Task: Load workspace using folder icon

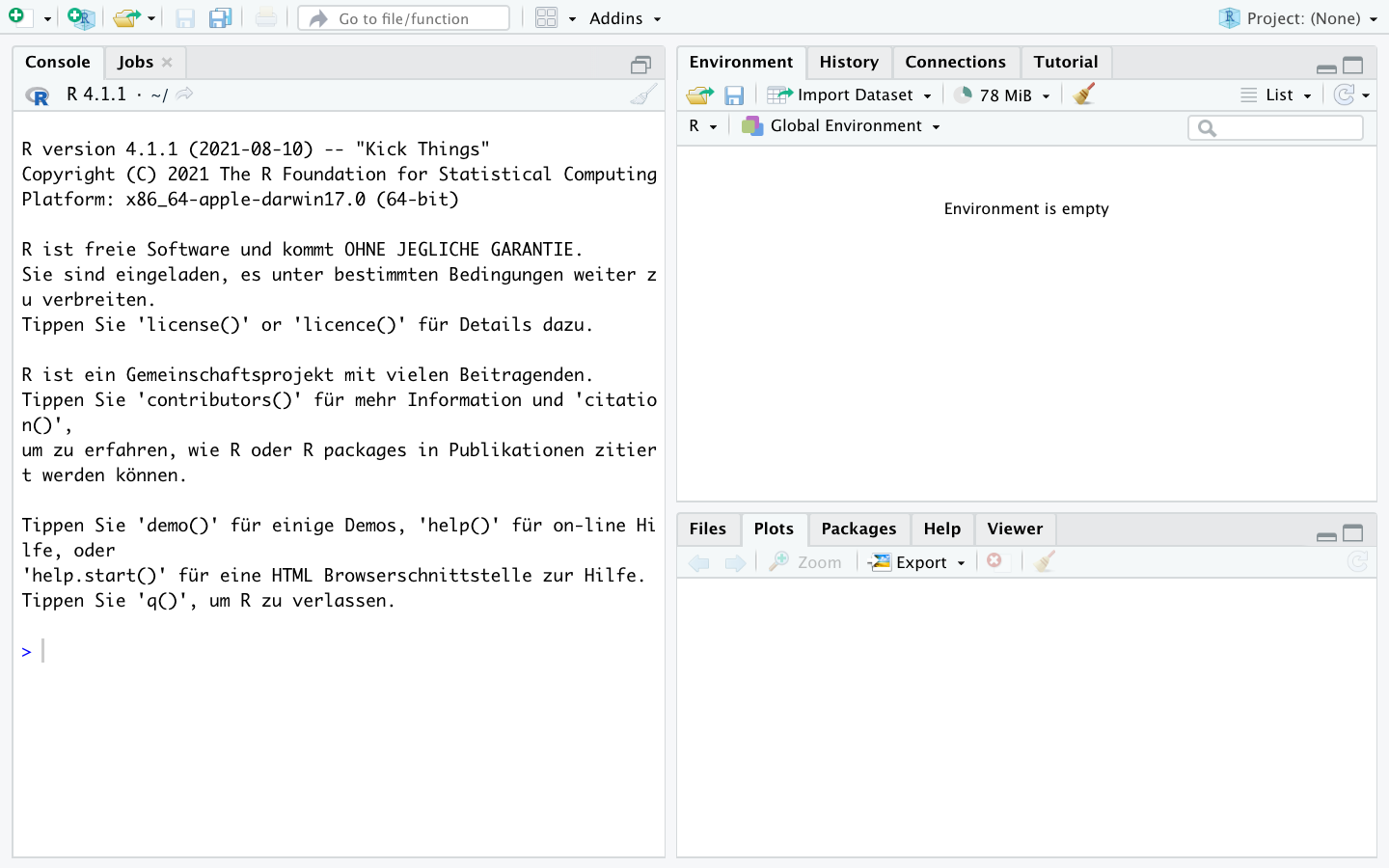Action: point(700,95)
